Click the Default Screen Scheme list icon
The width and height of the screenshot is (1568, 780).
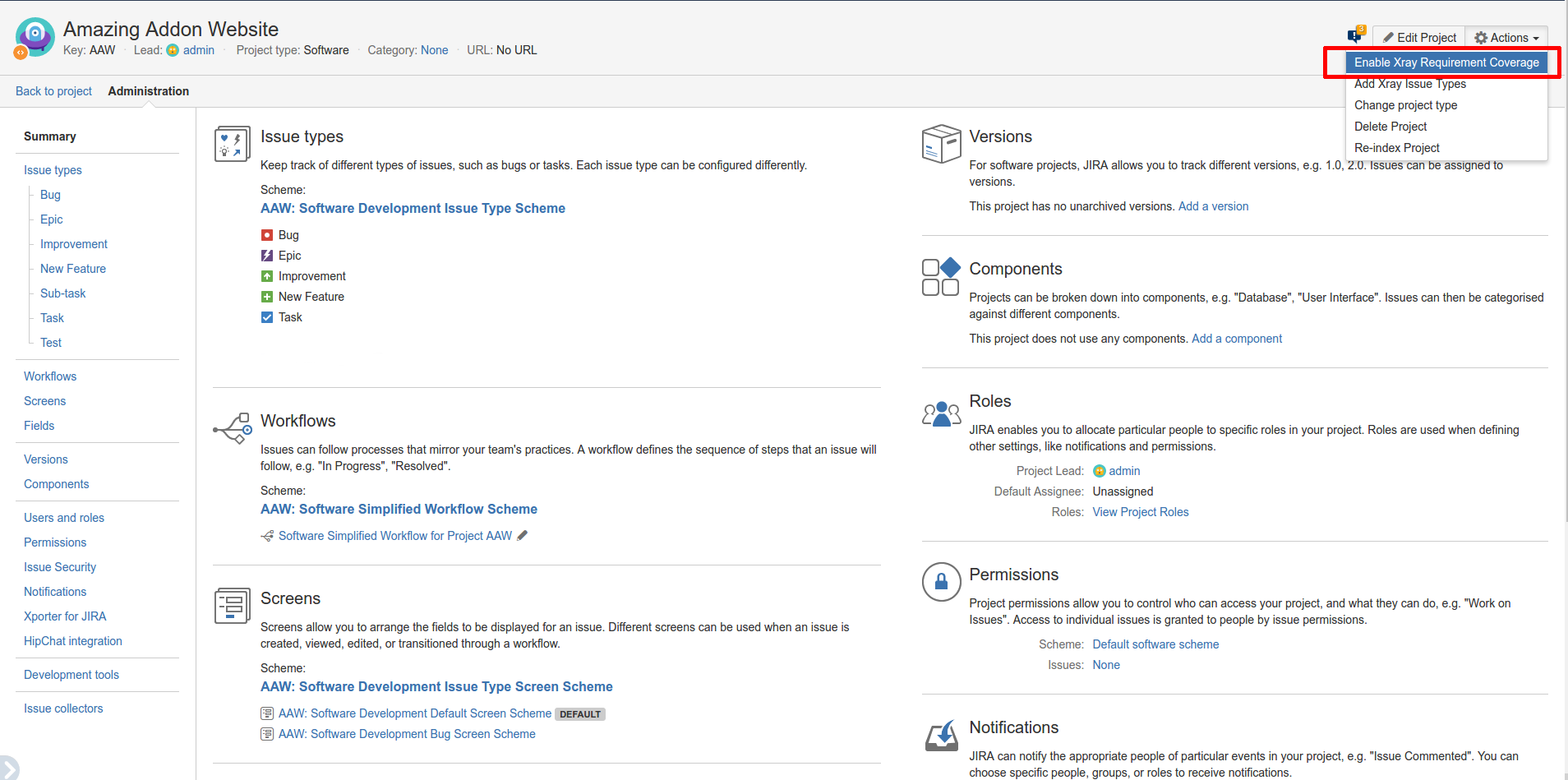click(267, 713)
